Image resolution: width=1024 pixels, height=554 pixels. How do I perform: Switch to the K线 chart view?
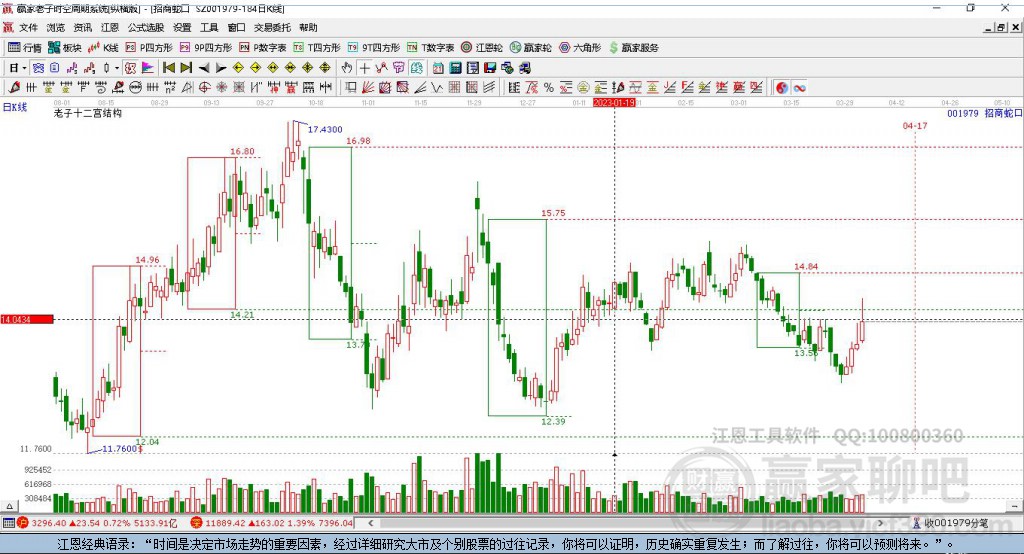tap(103, 48)
